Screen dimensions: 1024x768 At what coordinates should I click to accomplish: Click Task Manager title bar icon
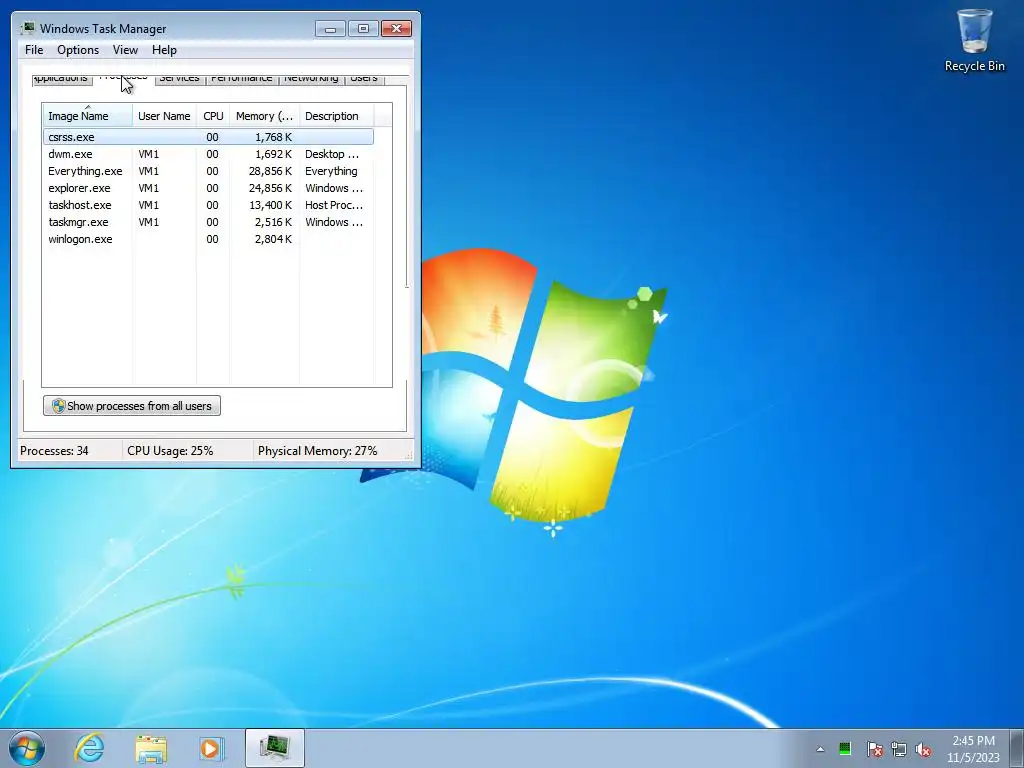27,28
